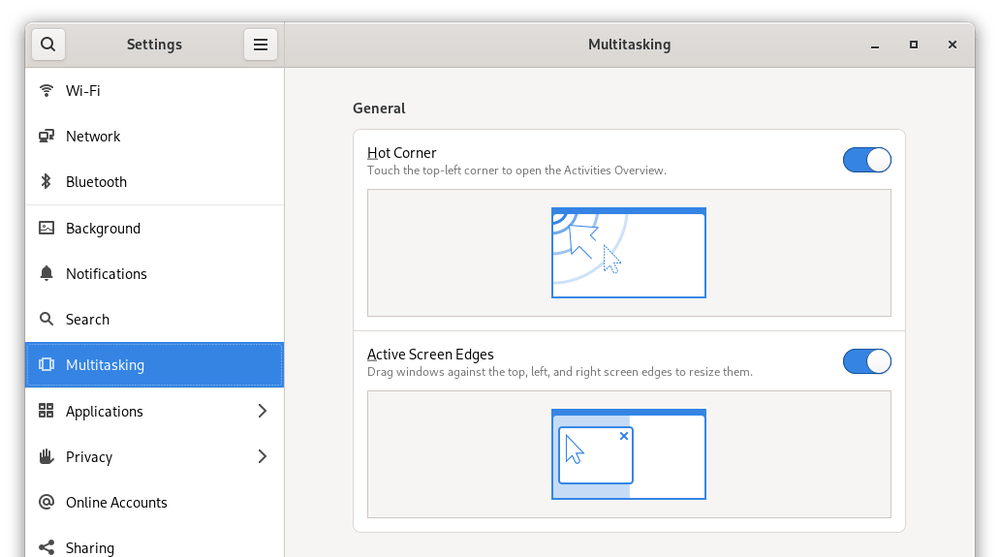Viewport: 1000px width, 557px height.
Task: Disable the Active Screen Edges switch
Action: (x=867, y=362)
